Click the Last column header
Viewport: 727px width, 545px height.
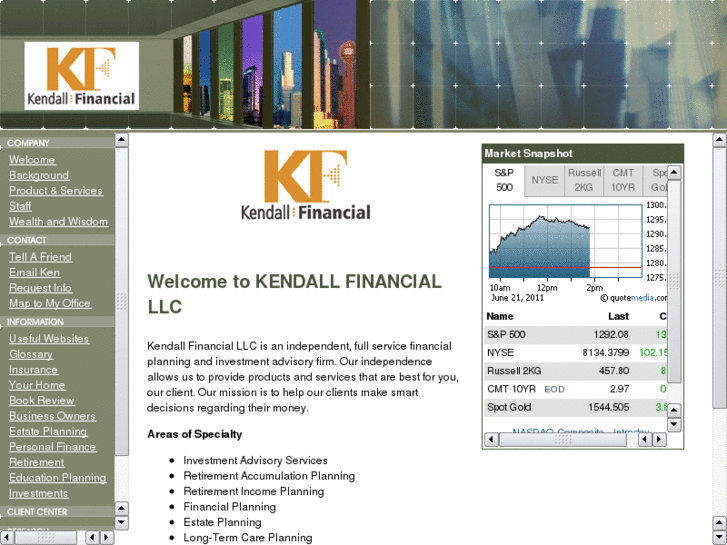(619, 316)
